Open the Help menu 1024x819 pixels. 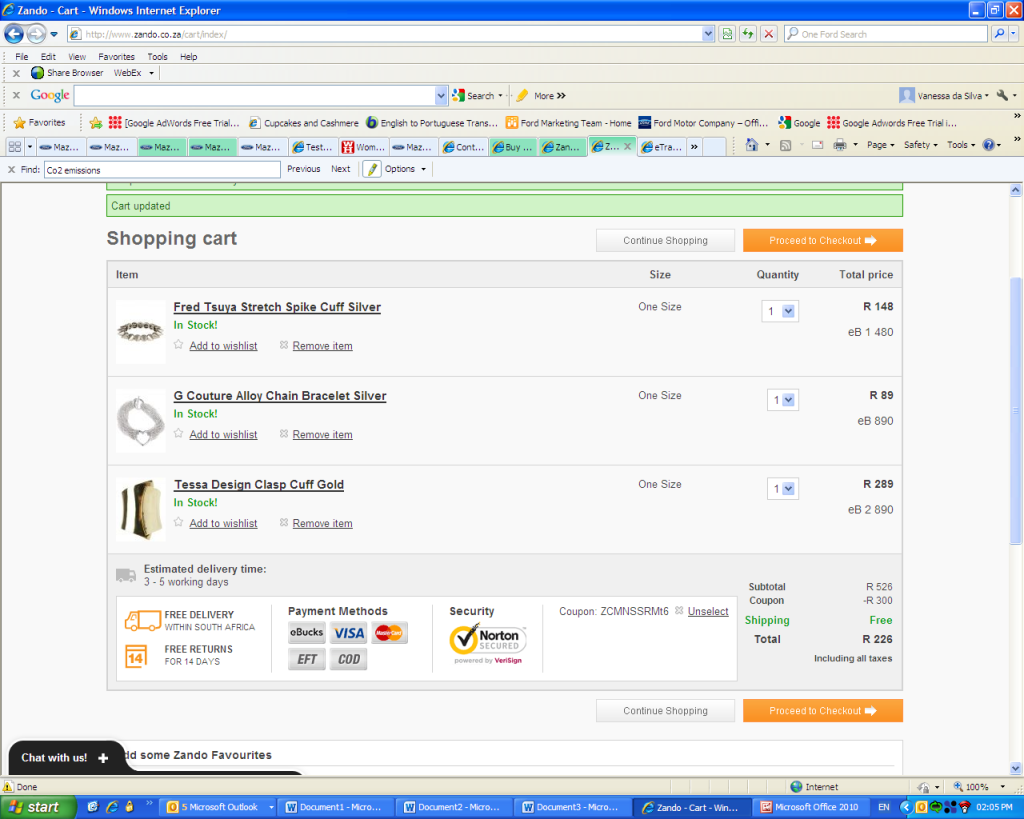(x=189, y=57)
